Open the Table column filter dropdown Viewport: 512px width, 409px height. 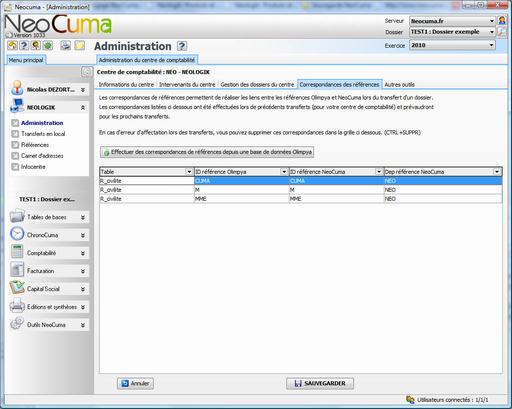(189, 172)
